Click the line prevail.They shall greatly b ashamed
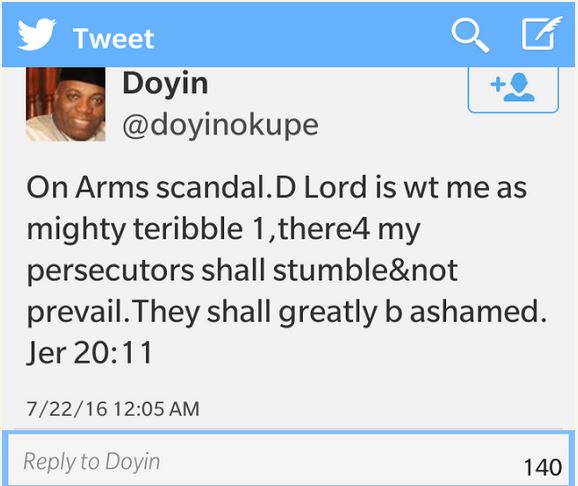The width and height of the screenshot is (578, 486). (x=287, y=312)
